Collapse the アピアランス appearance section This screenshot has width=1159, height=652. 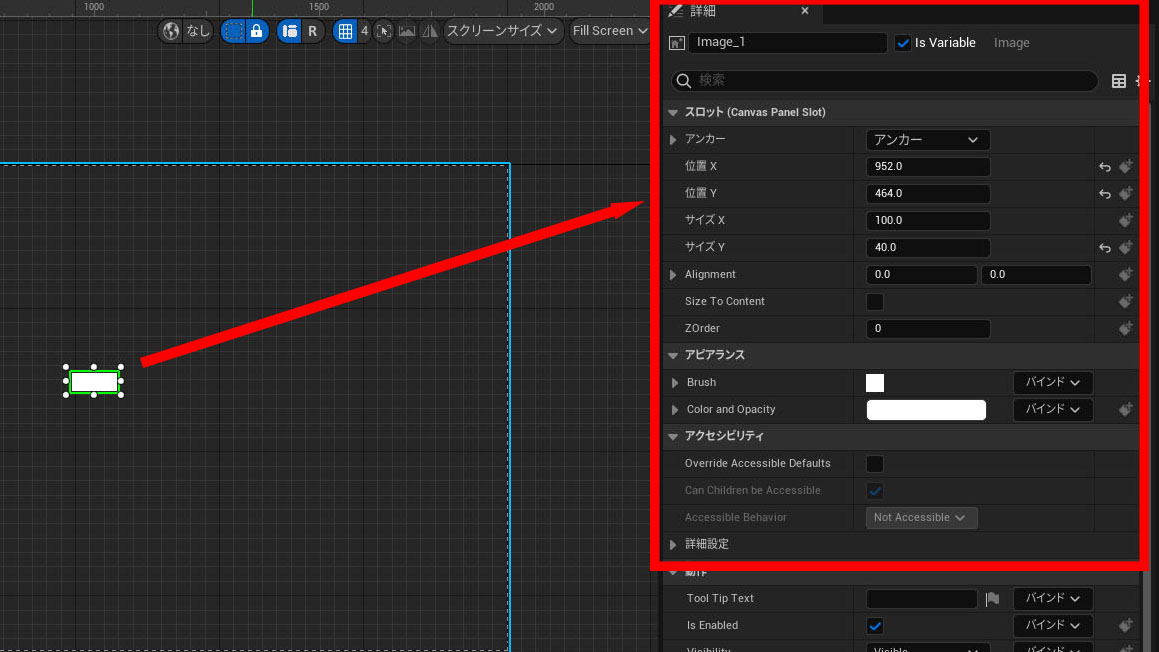pyautogui.click(x=672, y=355)
